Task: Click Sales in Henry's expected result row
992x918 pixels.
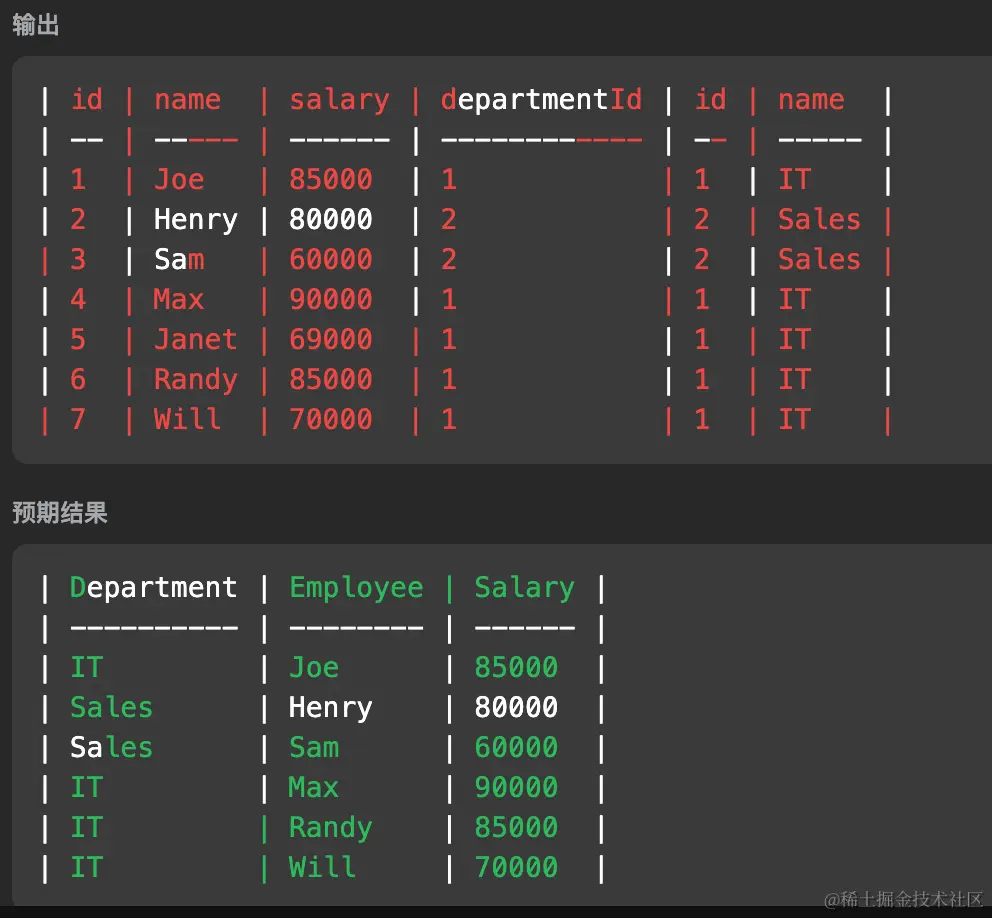Action: pos(111,708)
